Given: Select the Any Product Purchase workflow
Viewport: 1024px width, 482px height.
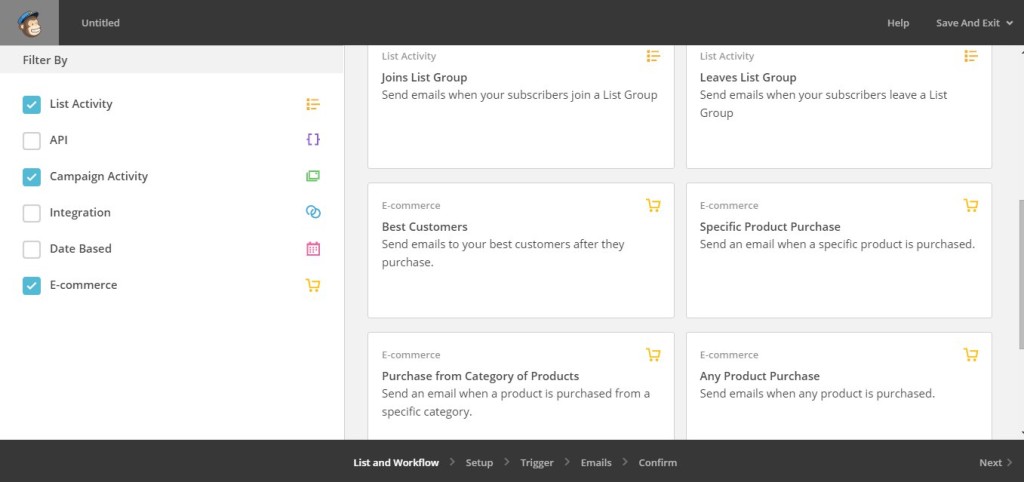Looking at the screenshot, I should tap(839, 386).
